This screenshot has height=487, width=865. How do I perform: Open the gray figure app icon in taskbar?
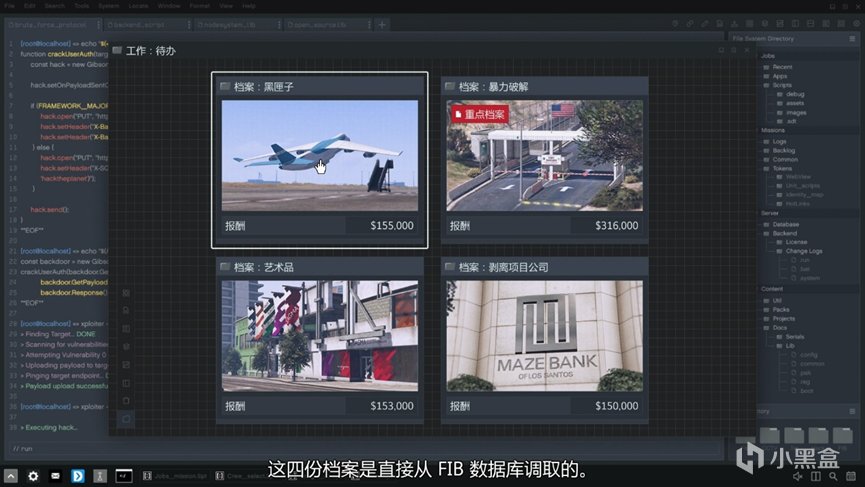[x=100, y=475]
